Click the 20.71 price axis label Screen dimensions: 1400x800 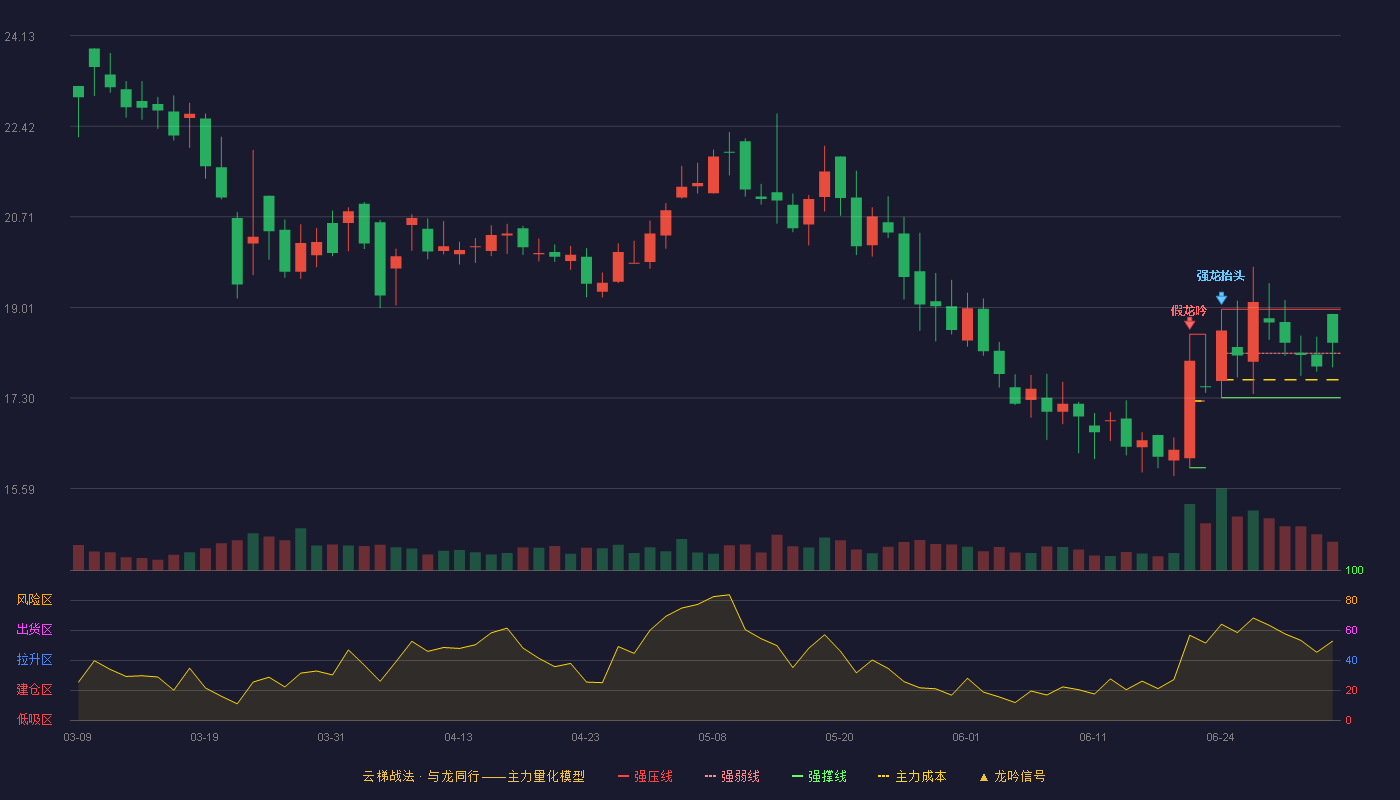coord(19,217)
